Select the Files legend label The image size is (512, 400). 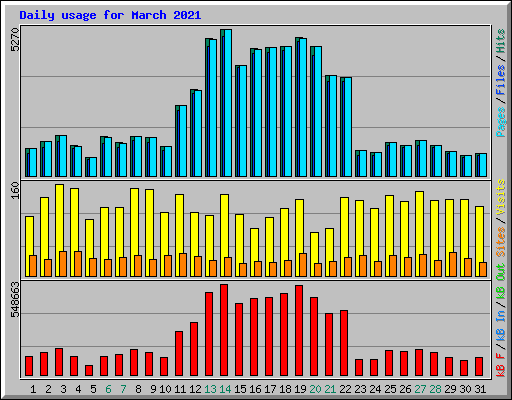point(501,80)
